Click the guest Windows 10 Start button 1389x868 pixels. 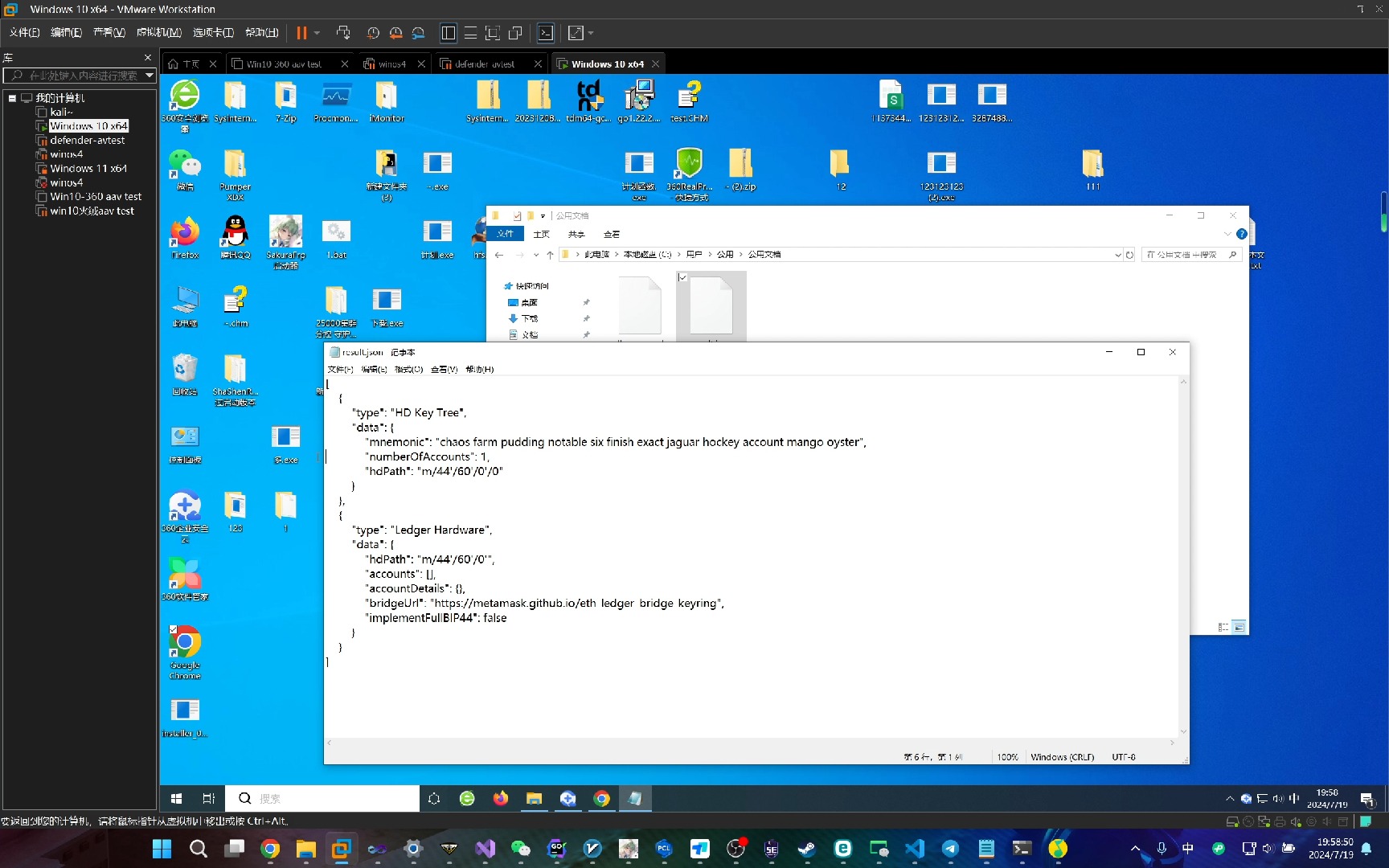point(176,798)
